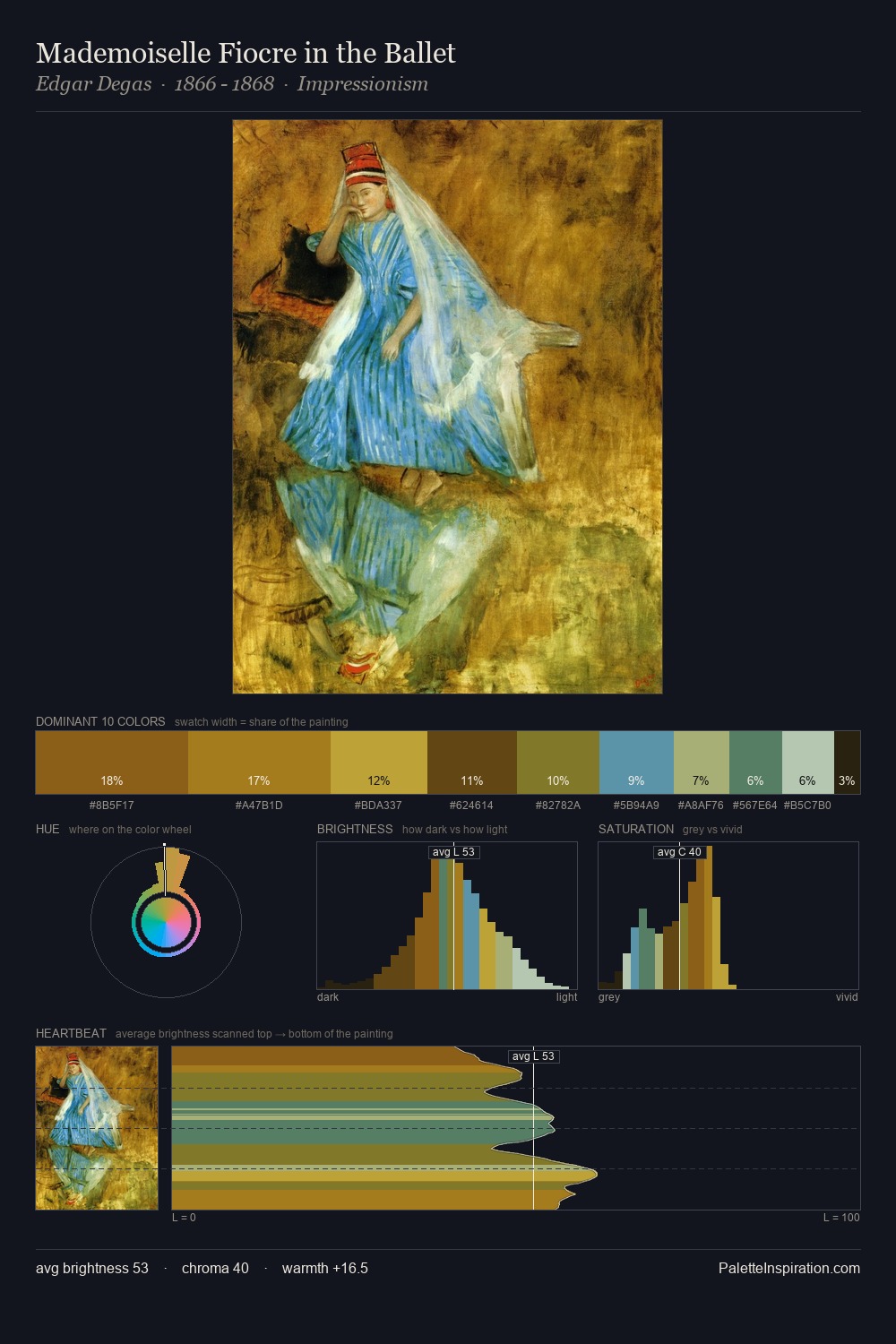Viewport: 896px width, 1344px height.
Task: Choose the dark brown 11% swatch #624614
Action: 472,762
